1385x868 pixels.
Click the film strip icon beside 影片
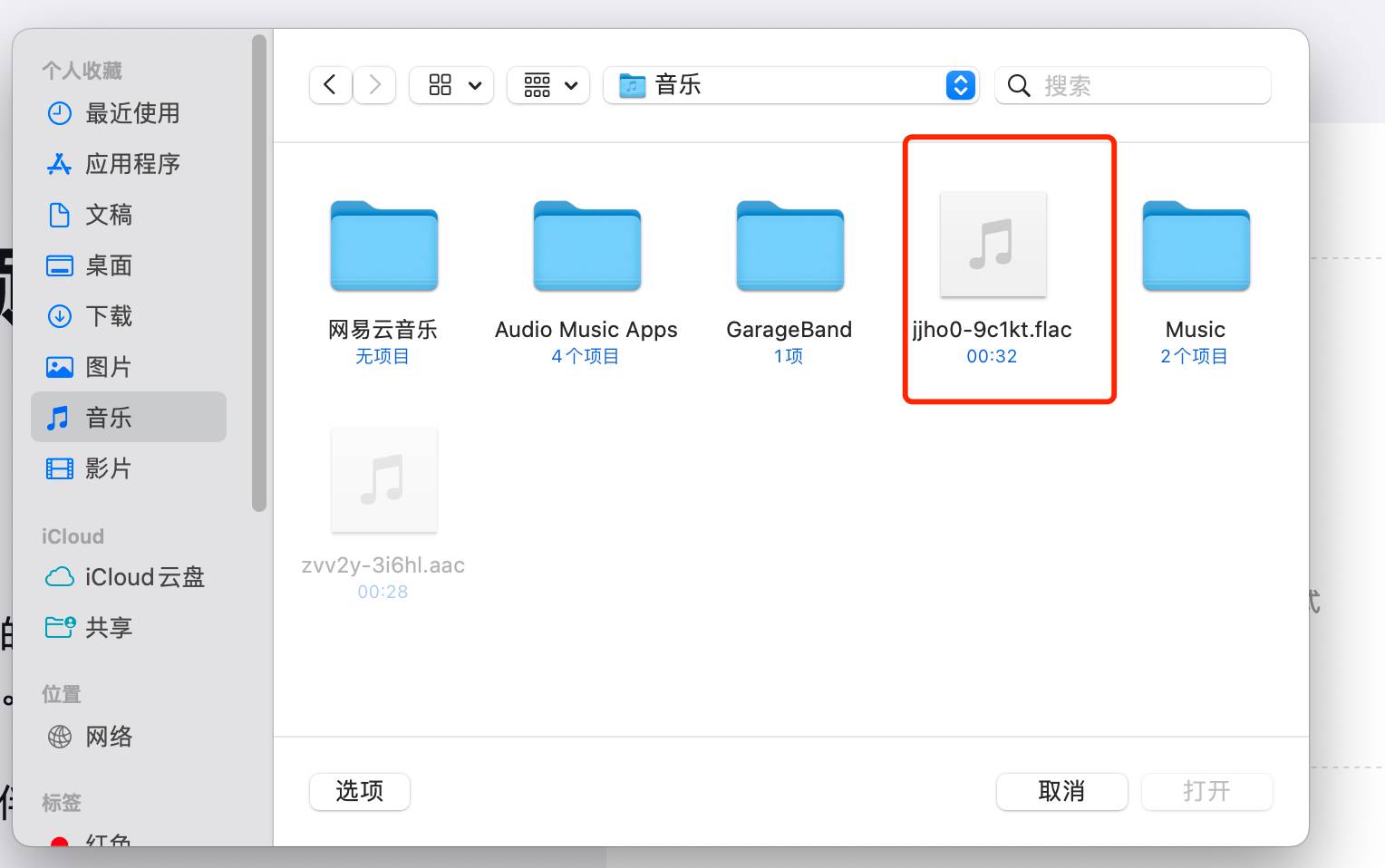pyautogui.click(x=59, y=468)
